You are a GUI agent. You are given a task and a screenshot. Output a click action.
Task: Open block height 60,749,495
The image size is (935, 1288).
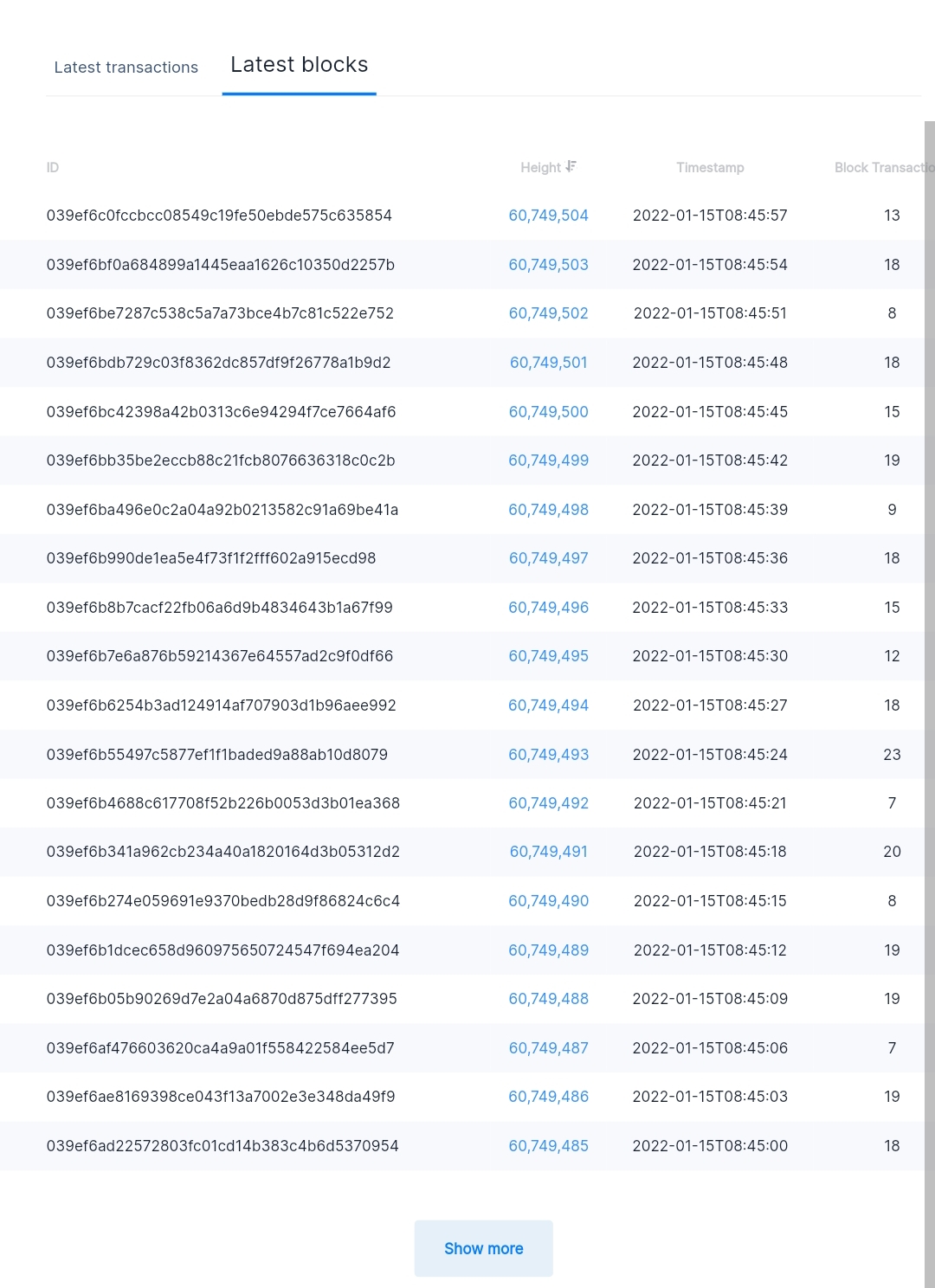(x=548, y=656)
